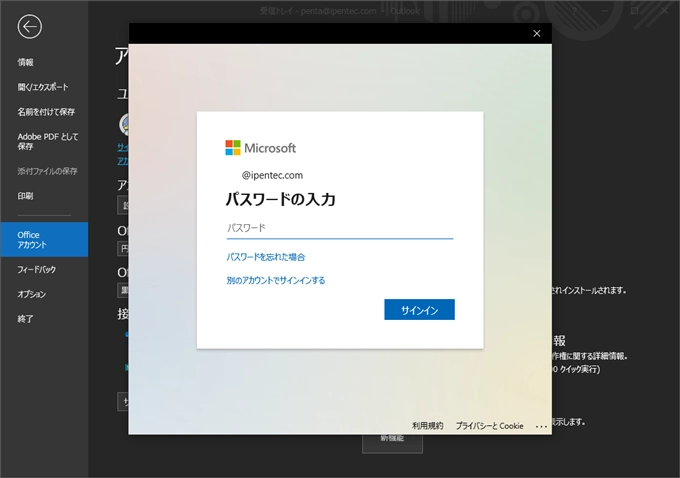This screenshot has width=680, height=478.
Task: Click the back arrow in Outlook backstage
Action: (29, 27)
